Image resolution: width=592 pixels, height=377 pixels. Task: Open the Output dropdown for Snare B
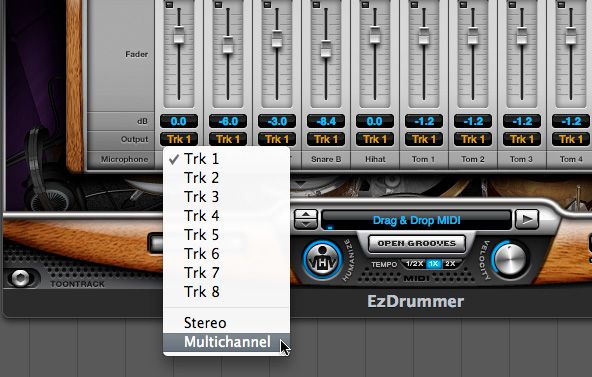[326, 139]
